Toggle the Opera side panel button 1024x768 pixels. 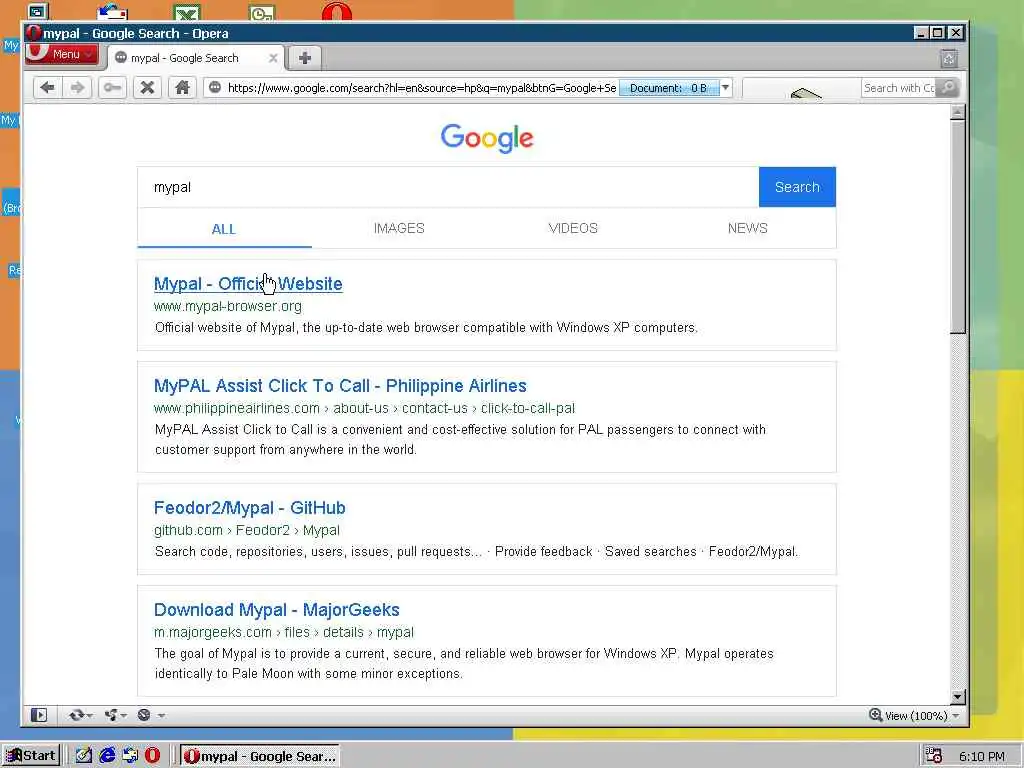[39, 715]
